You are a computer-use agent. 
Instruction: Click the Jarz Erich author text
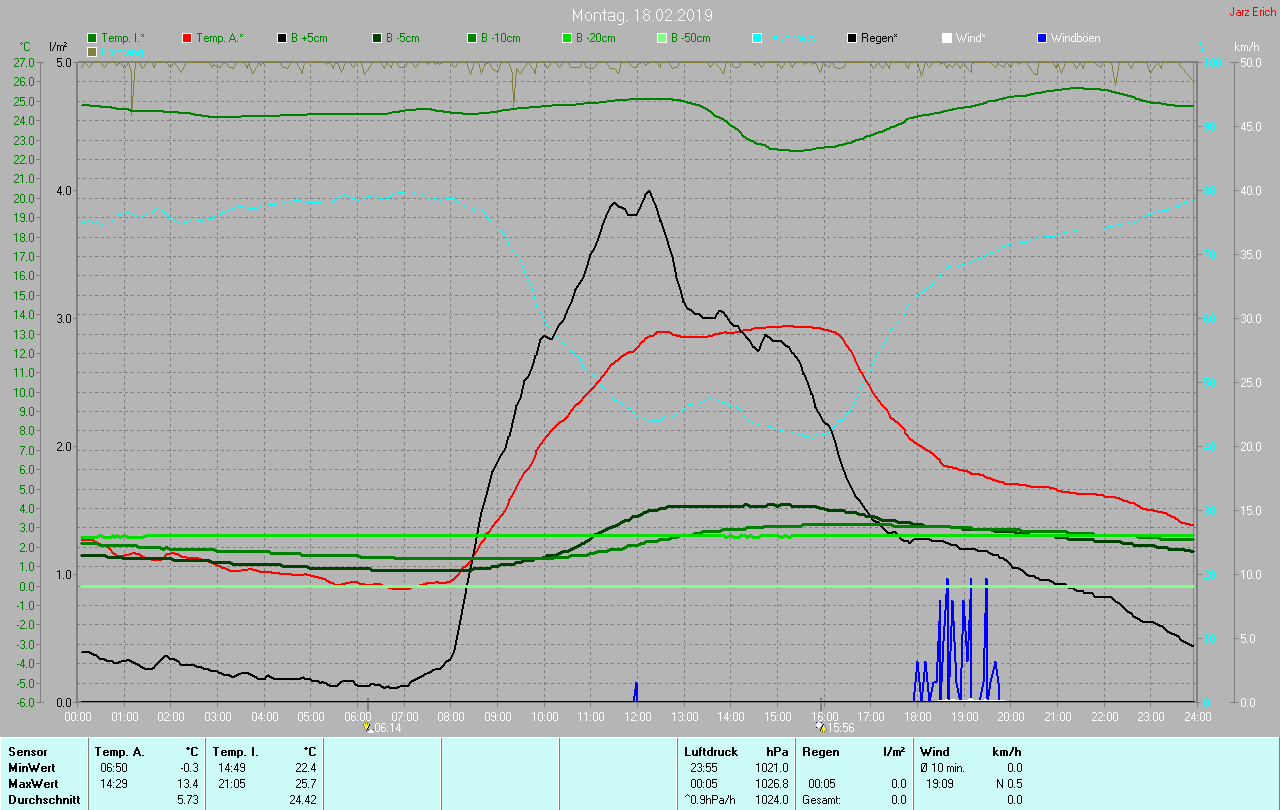pos(1252,12)
